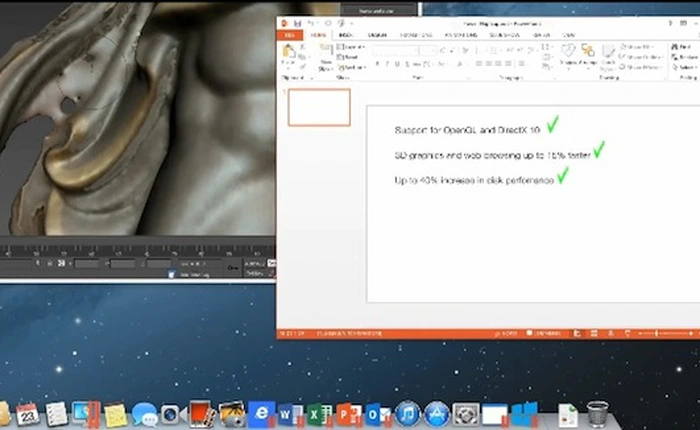Open the FILE tab

coord(289,35)
